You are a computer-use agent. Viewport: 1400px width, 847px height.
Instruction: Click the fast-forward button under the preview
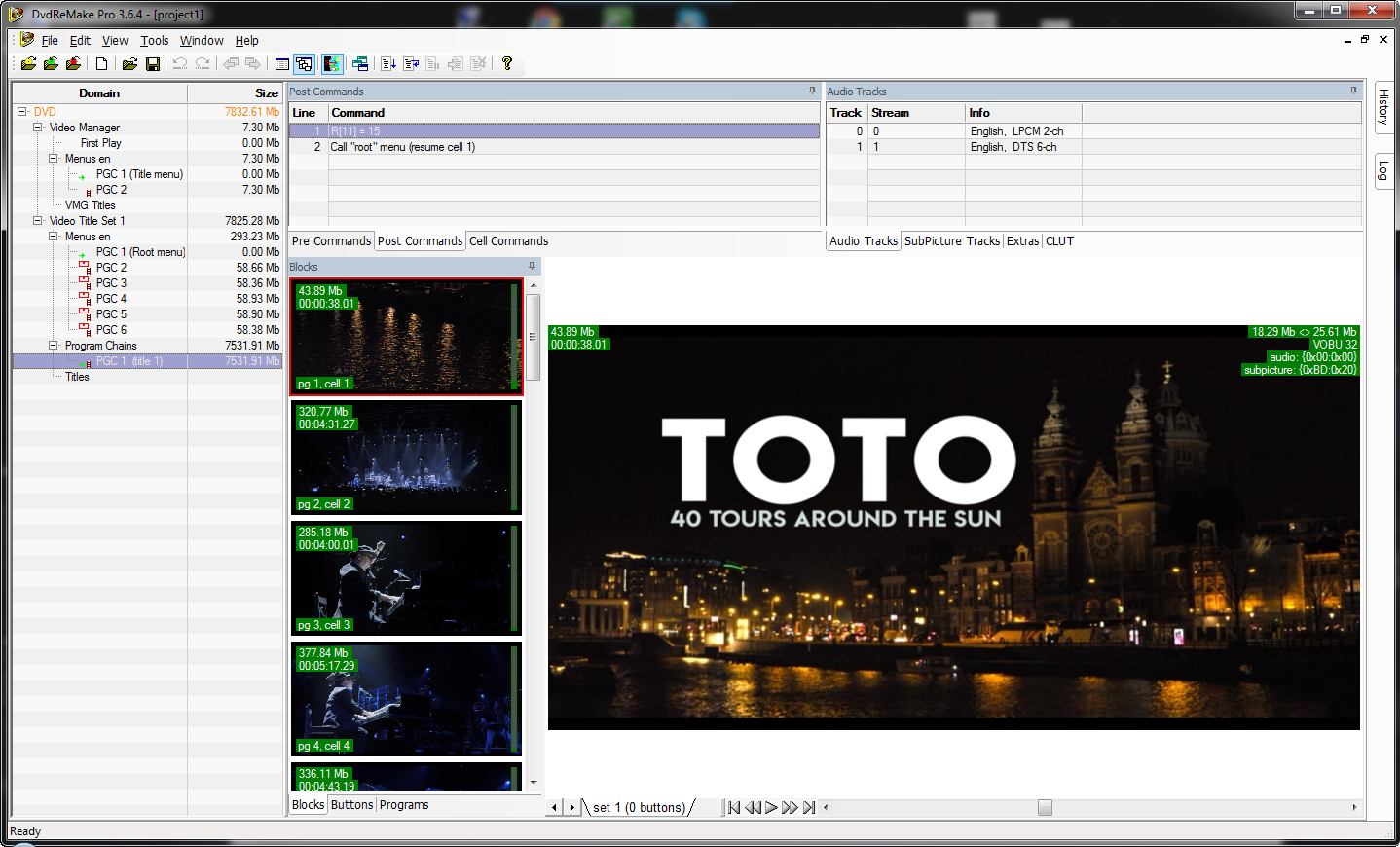point(790,807)
